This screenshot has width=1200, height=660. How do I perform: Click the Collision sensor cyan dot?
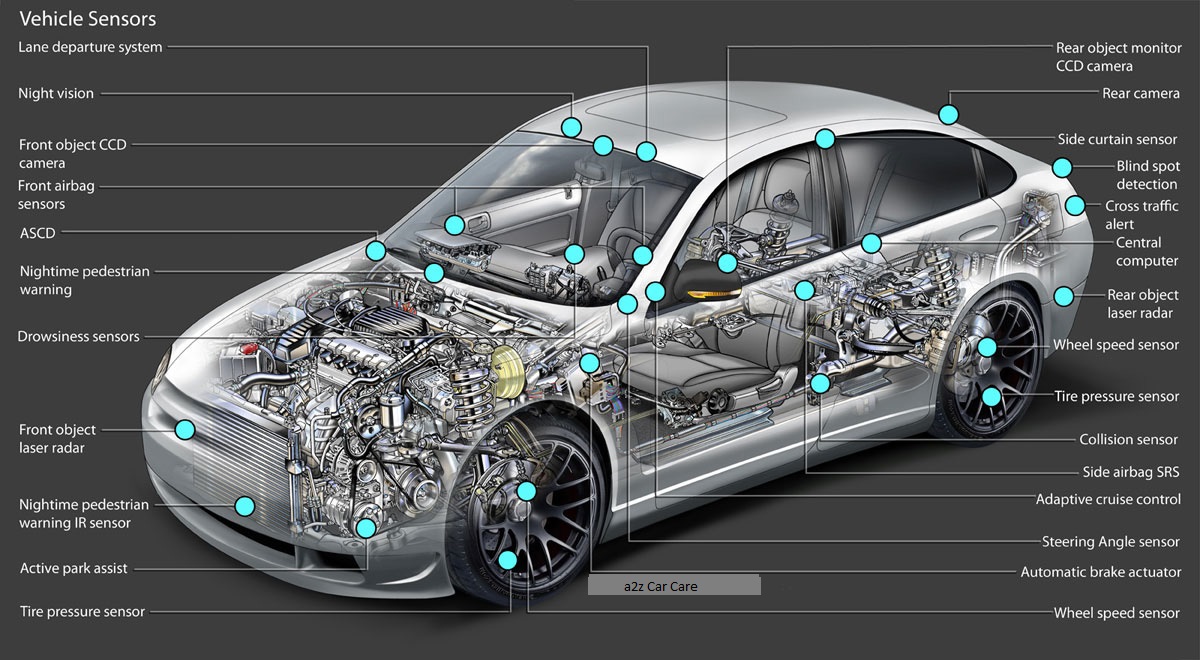[820, 383]
